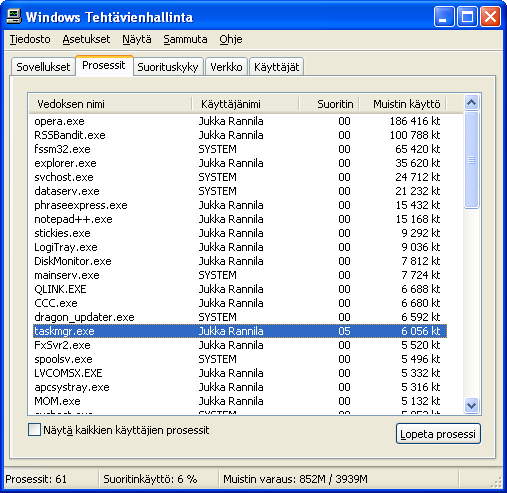Select the DiskMonitor.exe process

coord(240,261)
